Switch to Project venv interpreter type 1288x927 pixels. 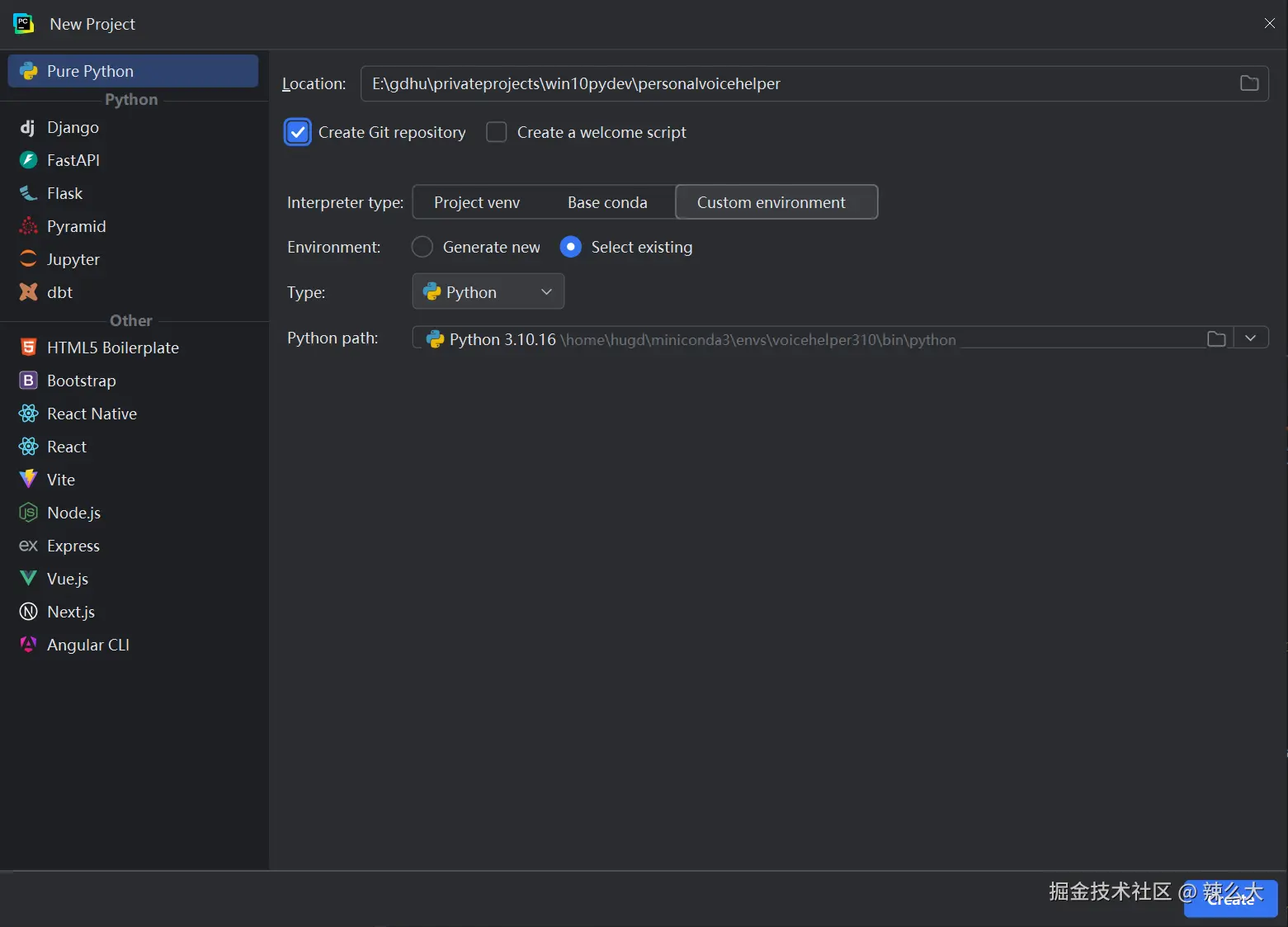[x=477, y=202]
